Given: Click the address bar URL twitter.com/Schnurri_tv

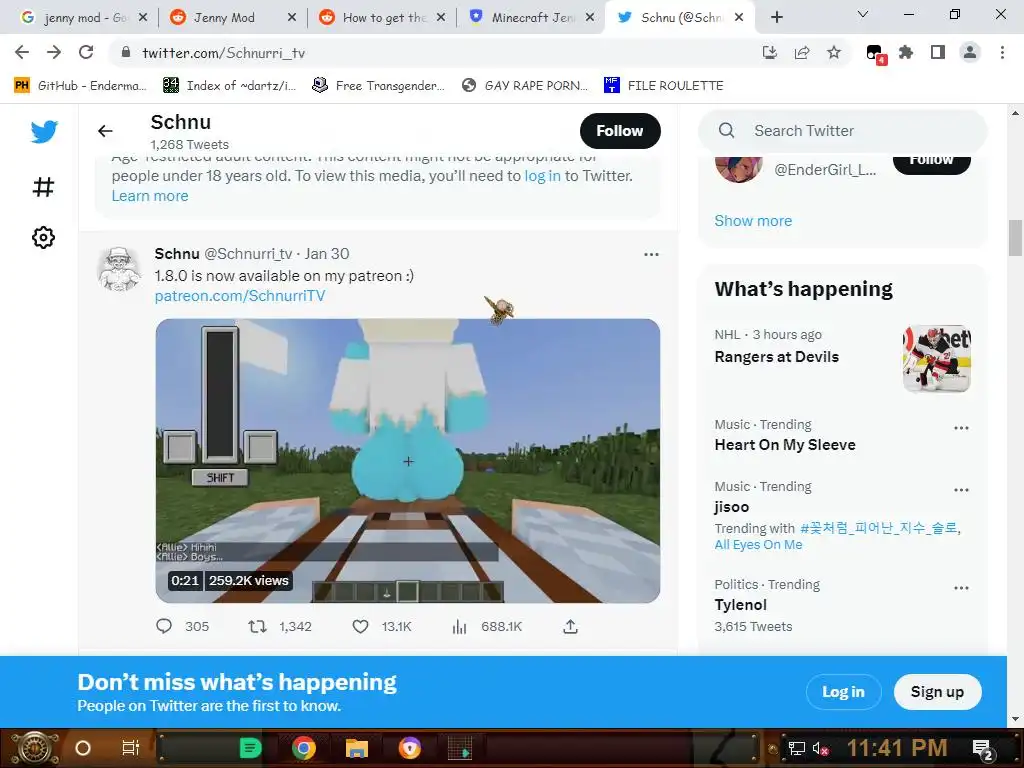Looking at the screenshot, I should pyautogui.click(x=223, y=53).
